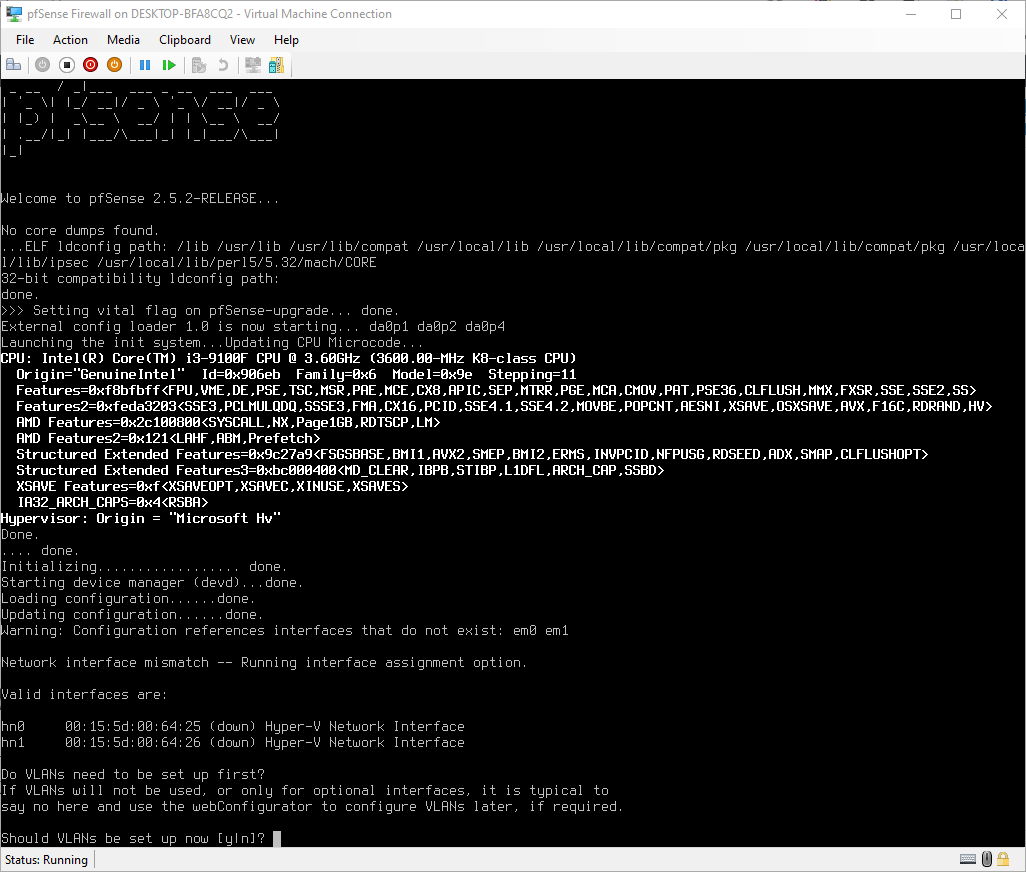Click the 'Welcome to pfSense 2.5.2-RELEASE...' line
This screenshot has width=1026, height=872.
(x=140, y=199)
